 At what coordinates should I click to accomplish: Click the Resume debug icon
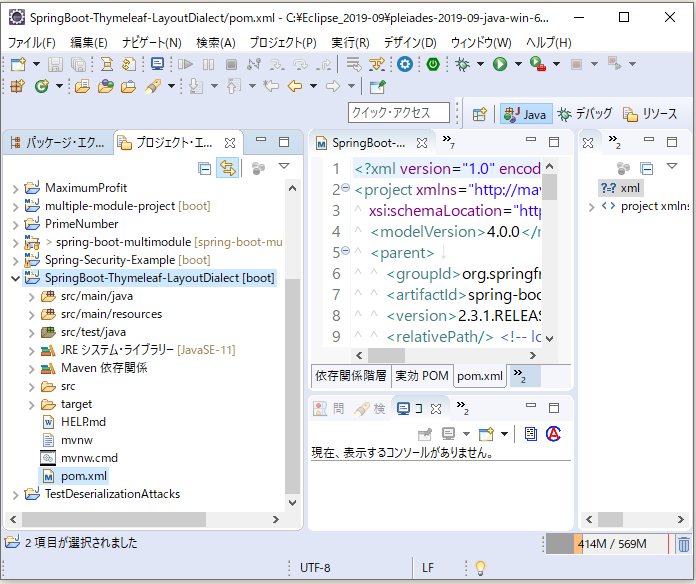(185, 64)
